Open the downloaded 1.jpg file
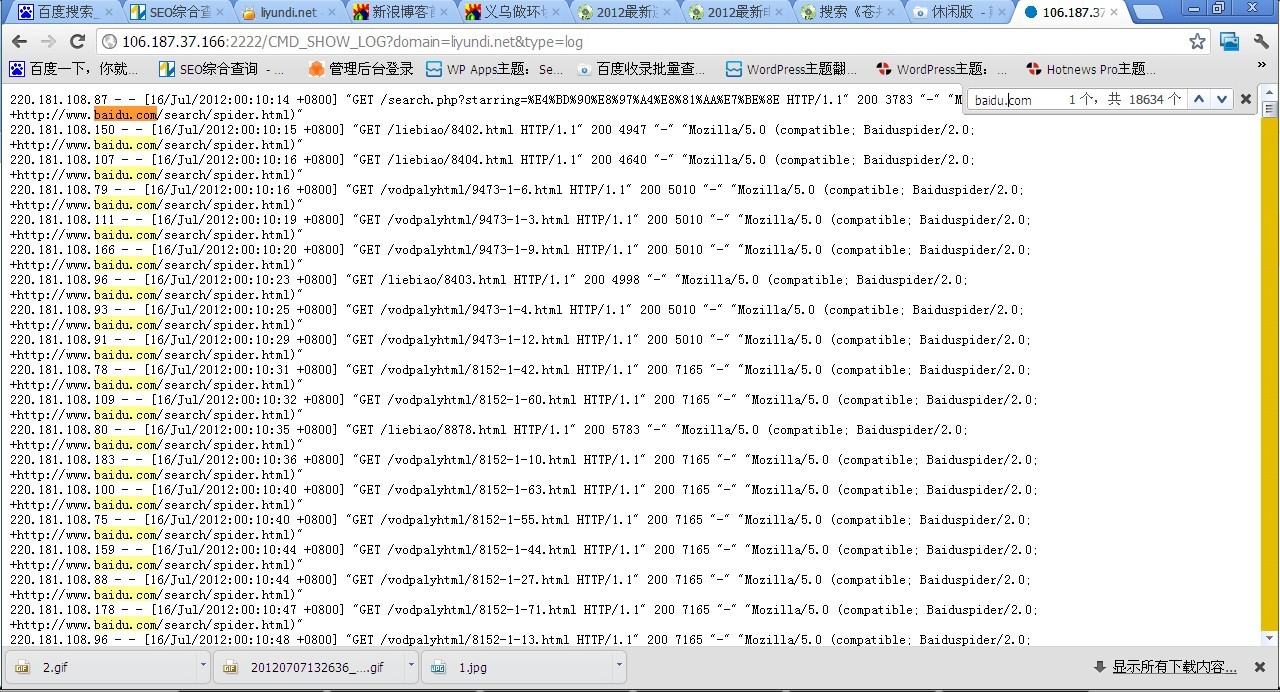This screenshot has height=692, width=1280. (517, 666)
